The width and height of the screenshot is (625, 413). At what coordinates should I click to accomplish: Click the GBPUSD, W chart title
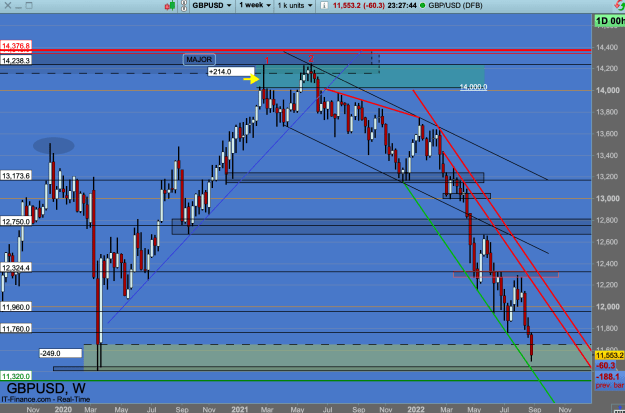[x=46, y=388]
